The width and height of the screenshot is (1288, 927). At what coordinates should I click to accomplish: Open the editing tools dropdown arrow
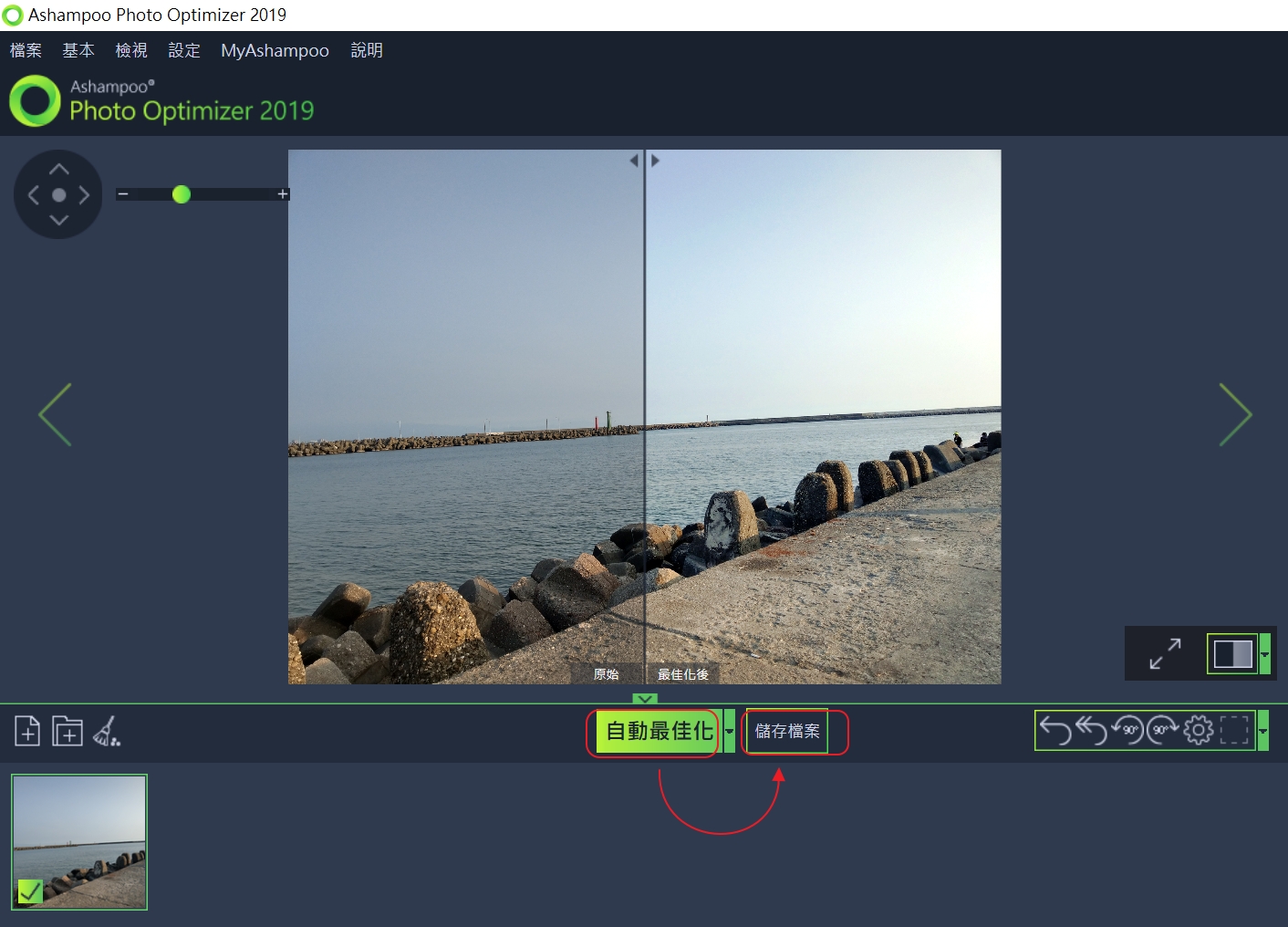[x=1263, y=731]
